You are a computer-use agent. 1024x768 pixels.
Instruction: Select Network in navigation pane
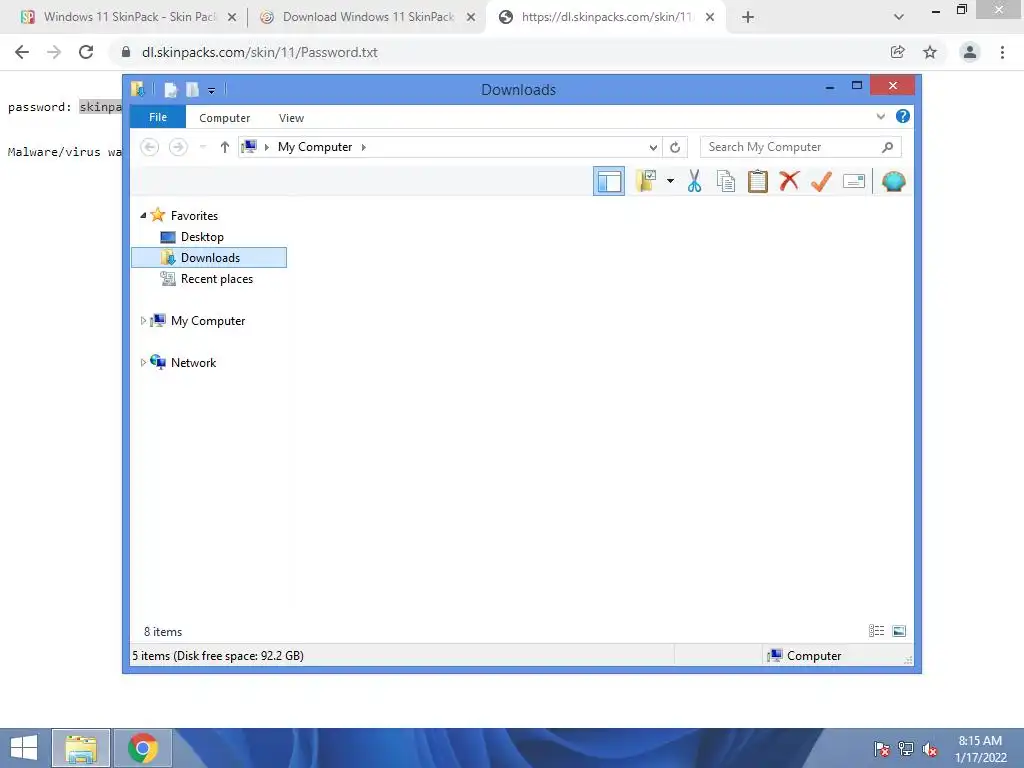click(x=193, y=362)
